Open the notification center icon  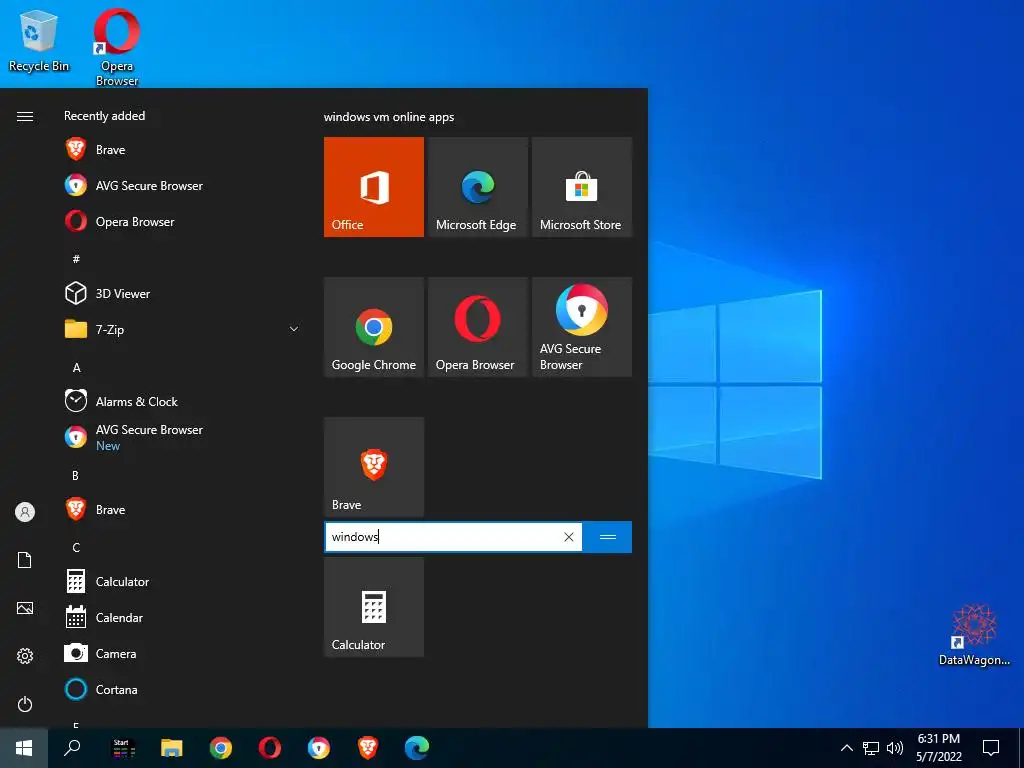pyautogui.click(x=991, y=748)
